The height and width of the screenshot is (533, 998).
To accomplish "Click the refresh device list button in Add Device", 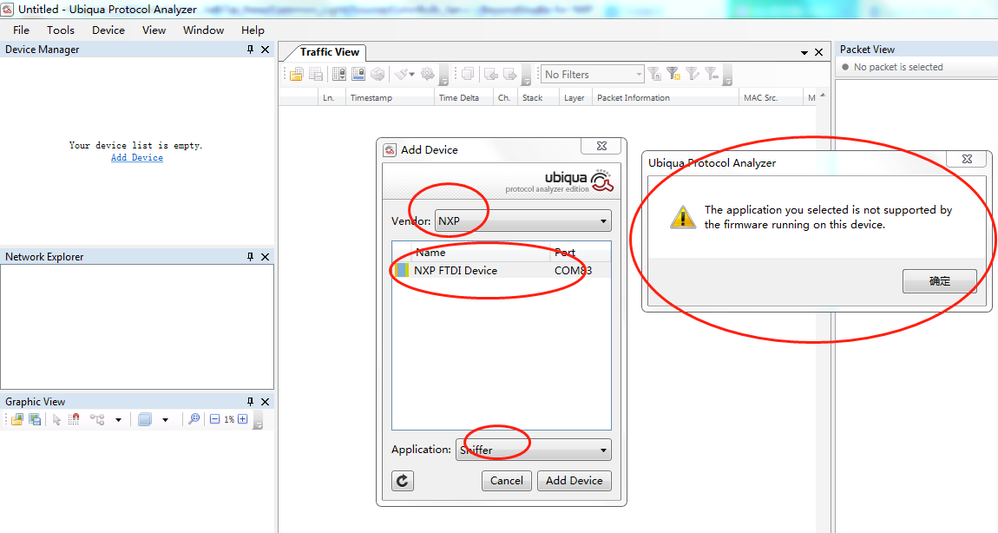I will pyautogui.click(x=402, y=481).
